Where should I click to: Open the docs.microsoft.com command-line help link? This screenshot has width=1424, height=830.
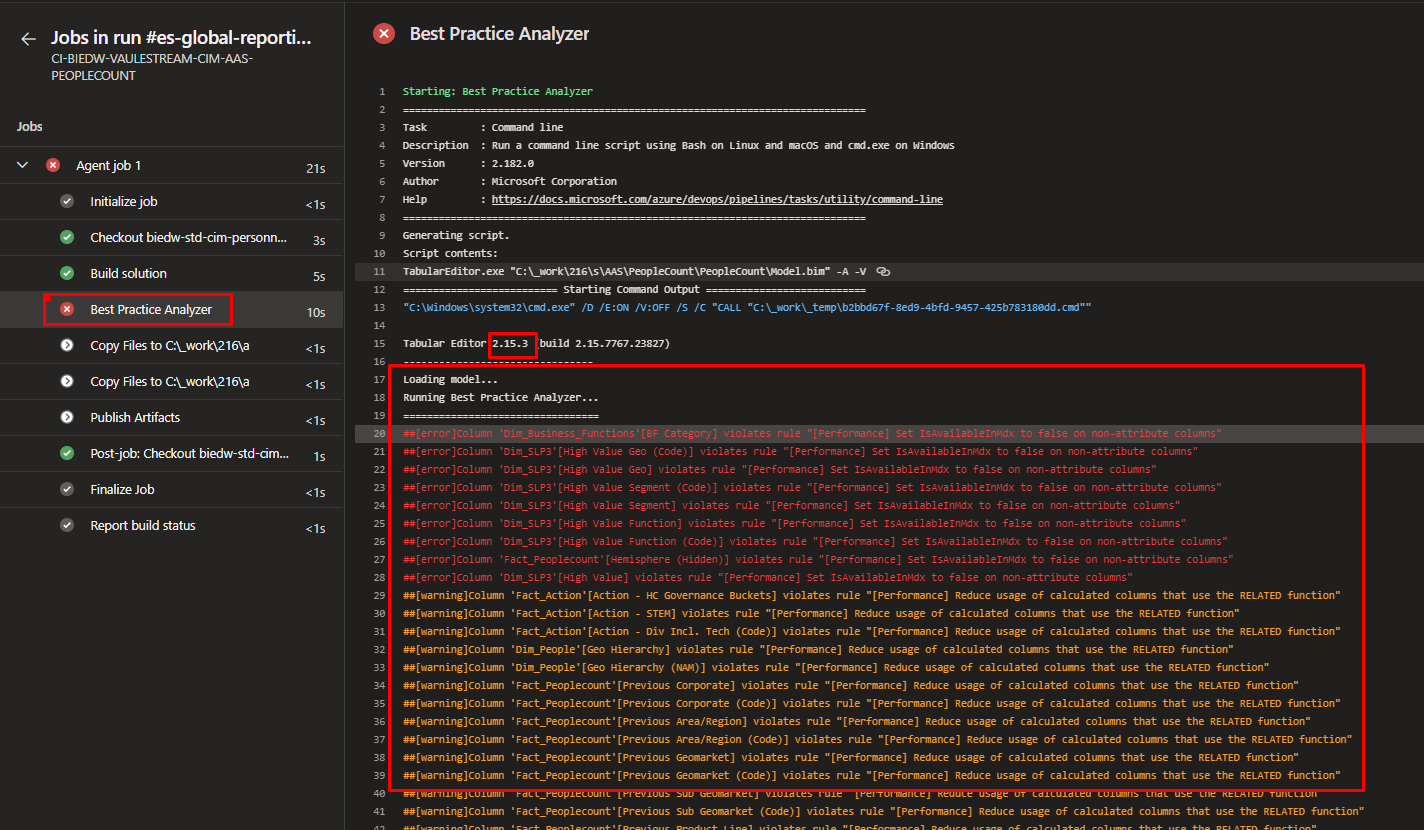(716, 198)
